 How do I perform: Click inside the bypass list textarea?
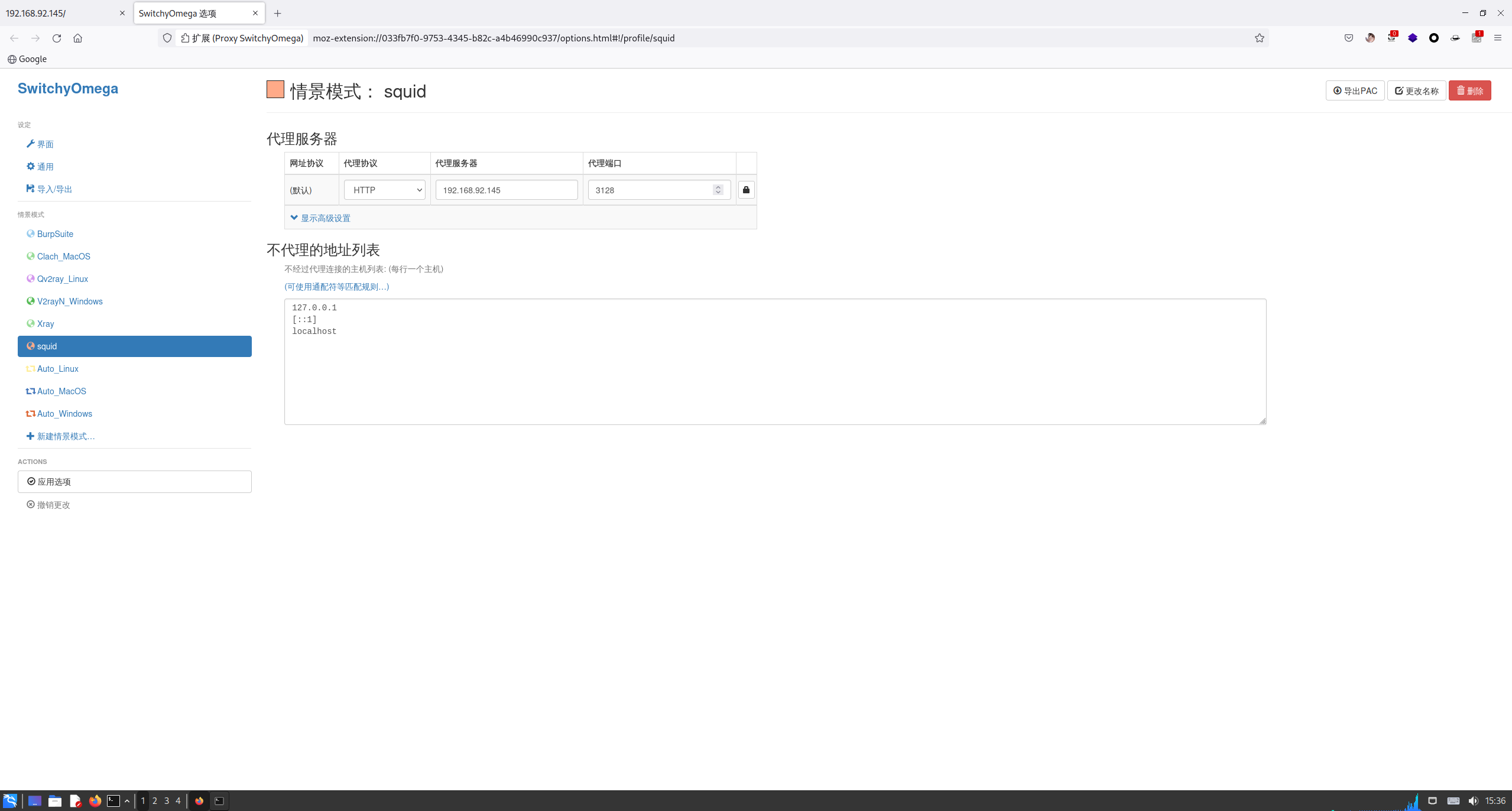pos(776,362)
